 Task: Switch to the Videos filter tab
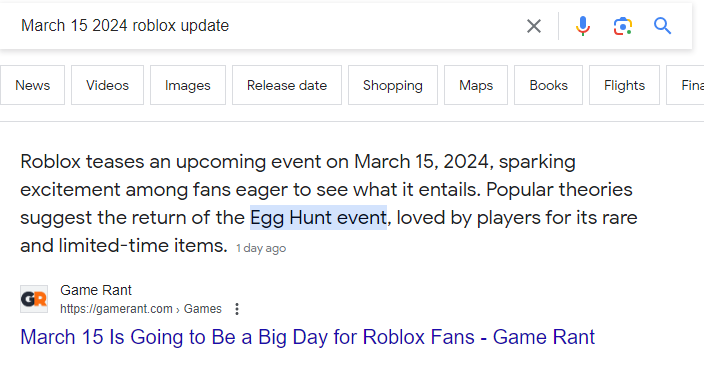(107, 85)
